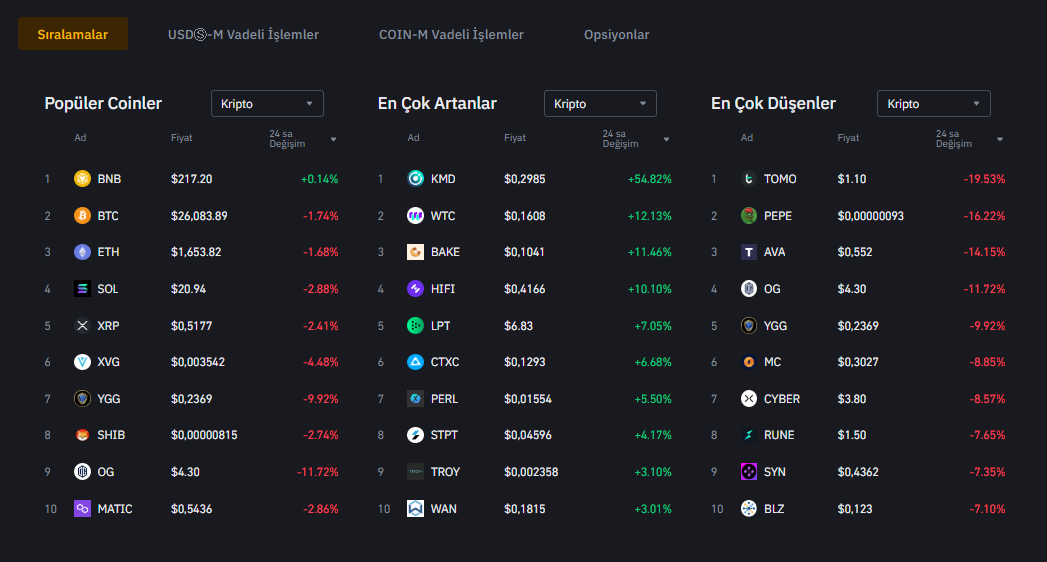Screen dimensions: 1047x562
Task: Click the PEPE frog icon
Action: point(749,215)
